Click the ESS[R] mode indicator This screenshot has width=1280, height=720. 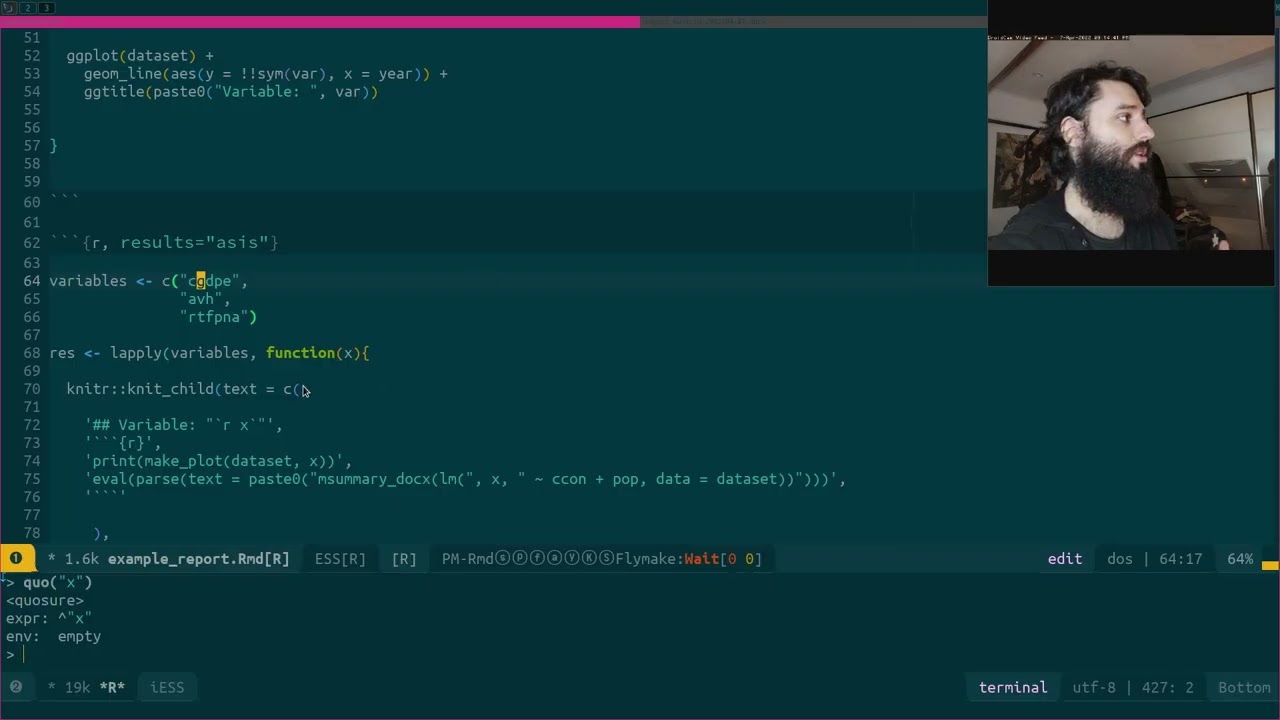tap(340, 559)
